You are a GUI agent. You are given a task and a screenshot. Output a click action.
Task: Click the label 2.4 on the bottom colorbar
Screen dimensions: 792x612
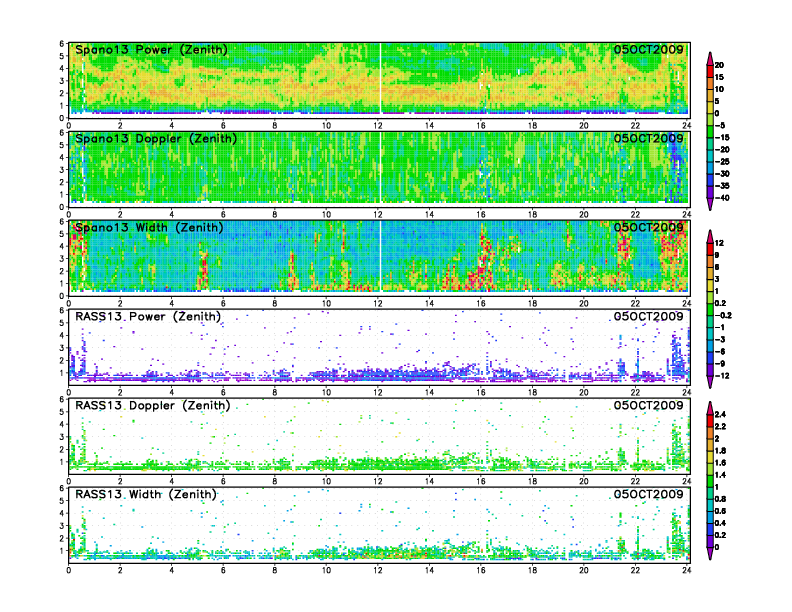[x=720, y=415]
